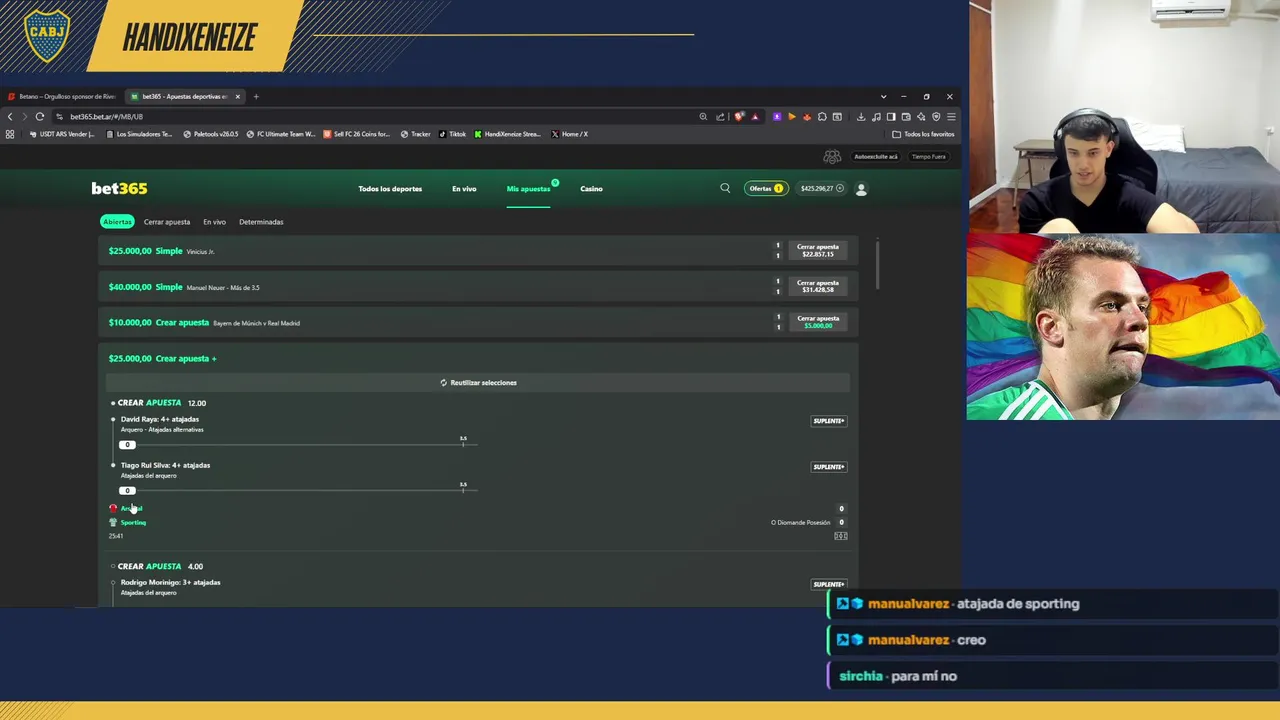Click the Arsenal shirt icon

pyautogui.click(x=113, y=508)
